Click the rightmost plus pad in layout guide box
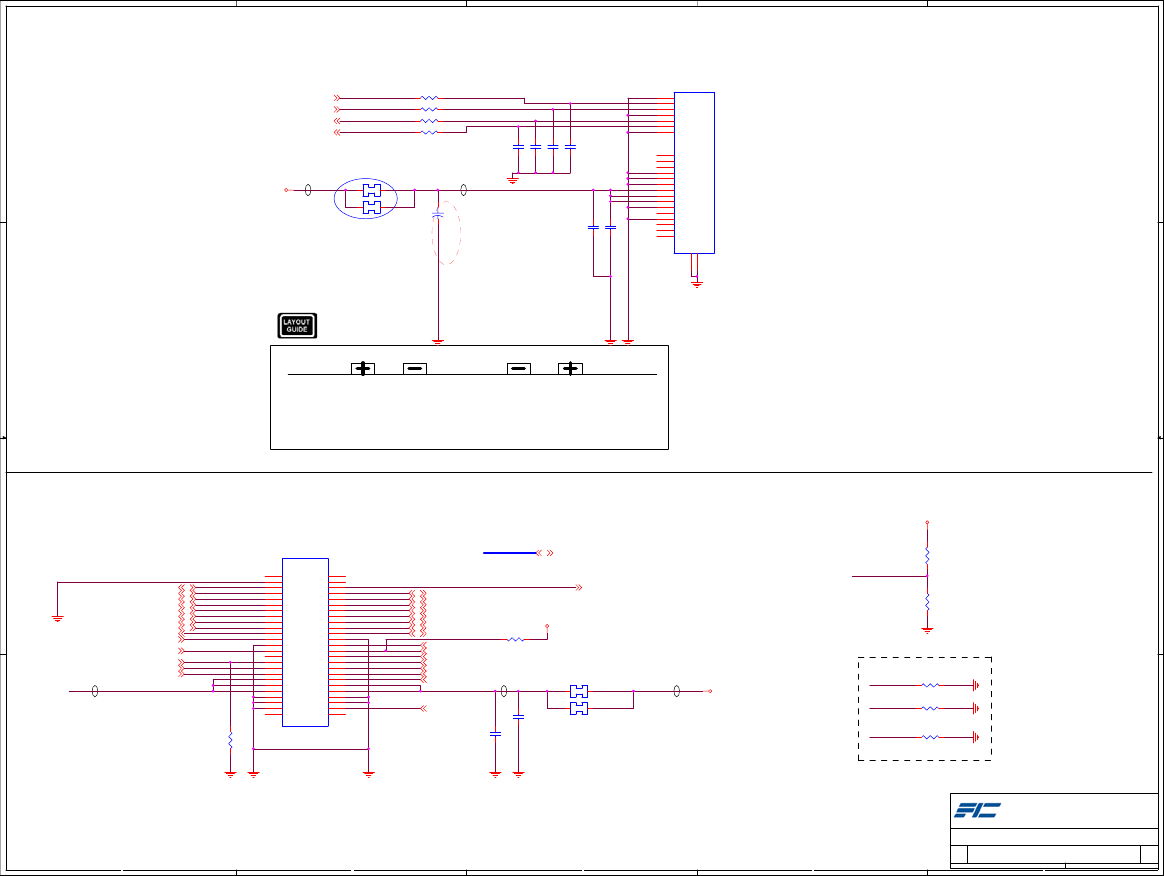Screen dimensions: 1164x876 pos(570,368)
